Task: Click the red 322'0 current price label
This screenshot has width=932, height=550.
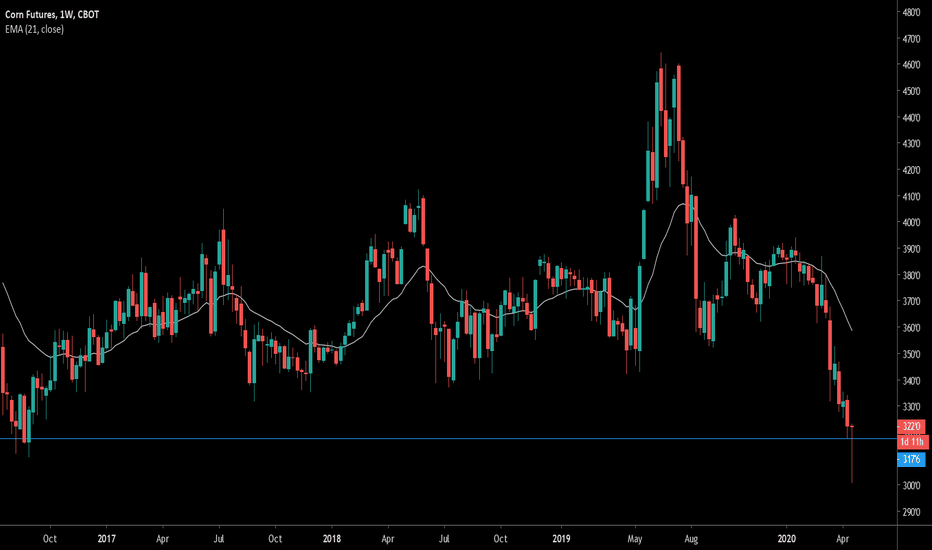Action: [x=911, y=426]
